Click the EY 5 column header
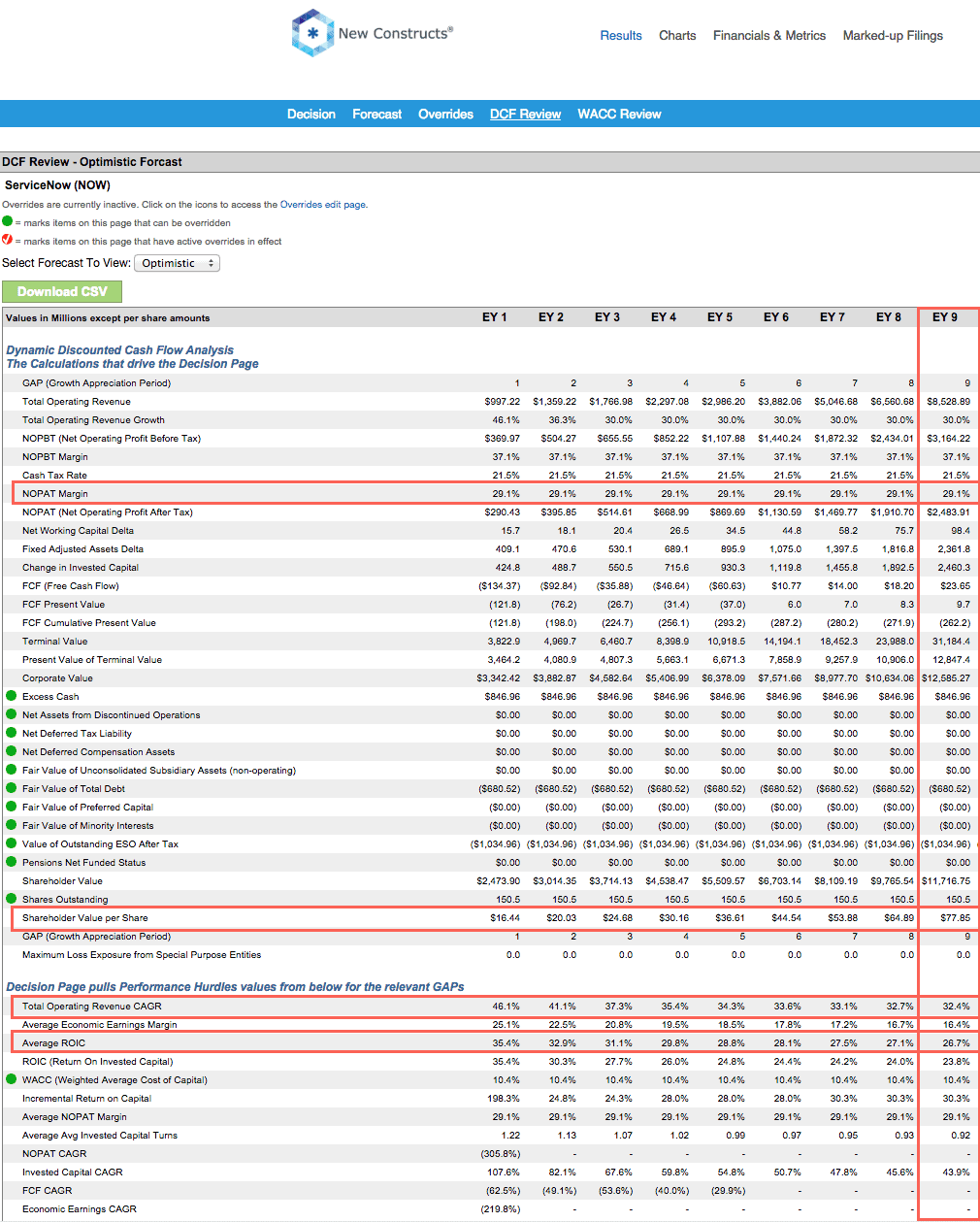Screen dimensions: 980x1222 pyautogui.click(x=720, y=317)
